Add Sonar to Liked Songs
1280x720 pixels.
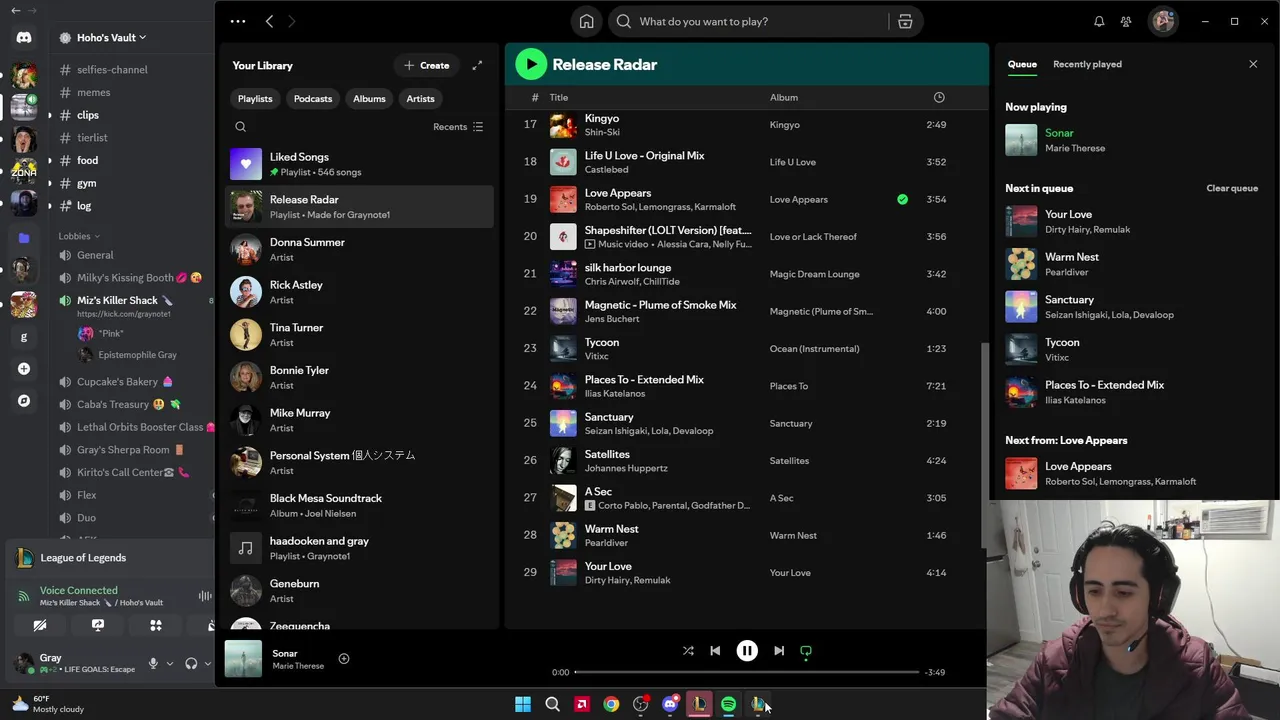click(x=344, y=658)
